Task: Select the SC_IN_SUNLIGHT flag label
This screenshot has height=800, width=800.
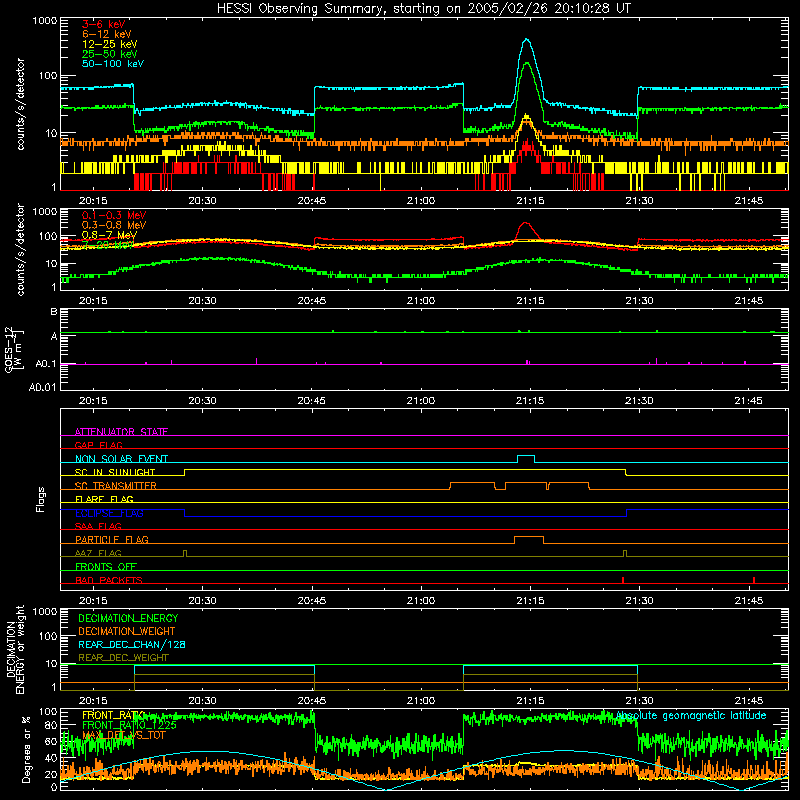Action: click(115, 472)
